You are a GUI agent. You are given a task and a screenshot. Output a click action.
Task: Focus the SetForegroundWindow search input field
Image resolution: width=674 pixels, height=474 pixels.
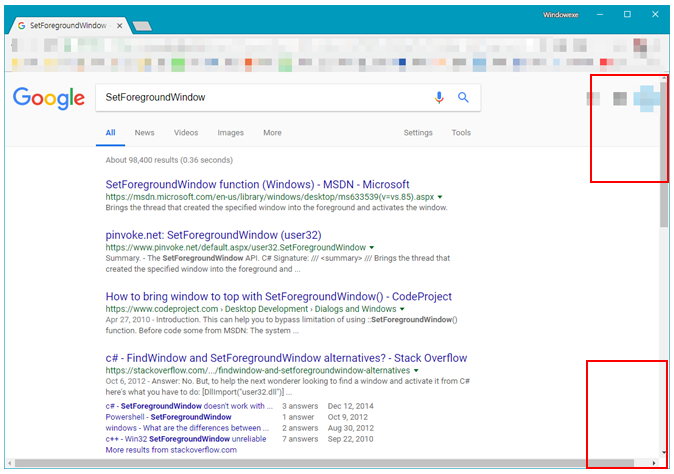262,98
